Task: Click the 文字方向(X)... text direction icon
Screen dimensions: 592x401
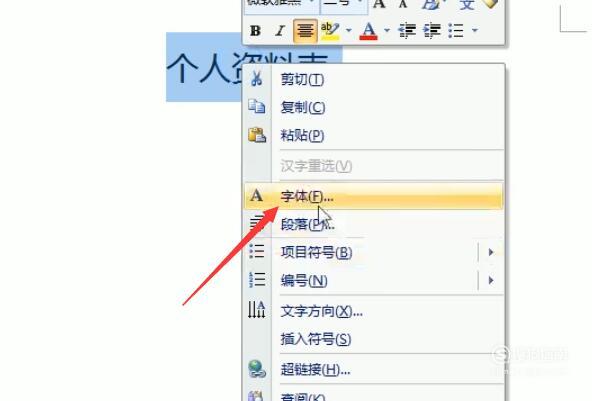Action: click(x=257, y=310)
